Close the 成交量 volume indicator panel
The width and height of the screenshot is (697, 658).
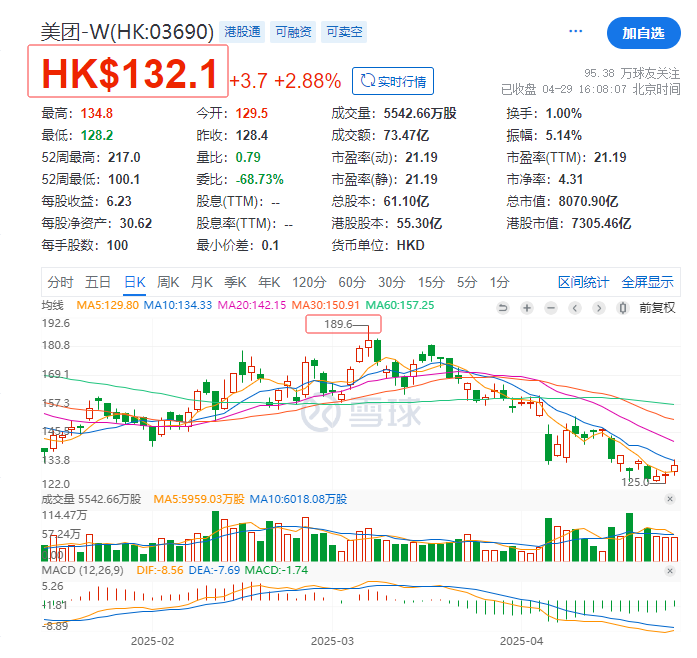point(670,499)
